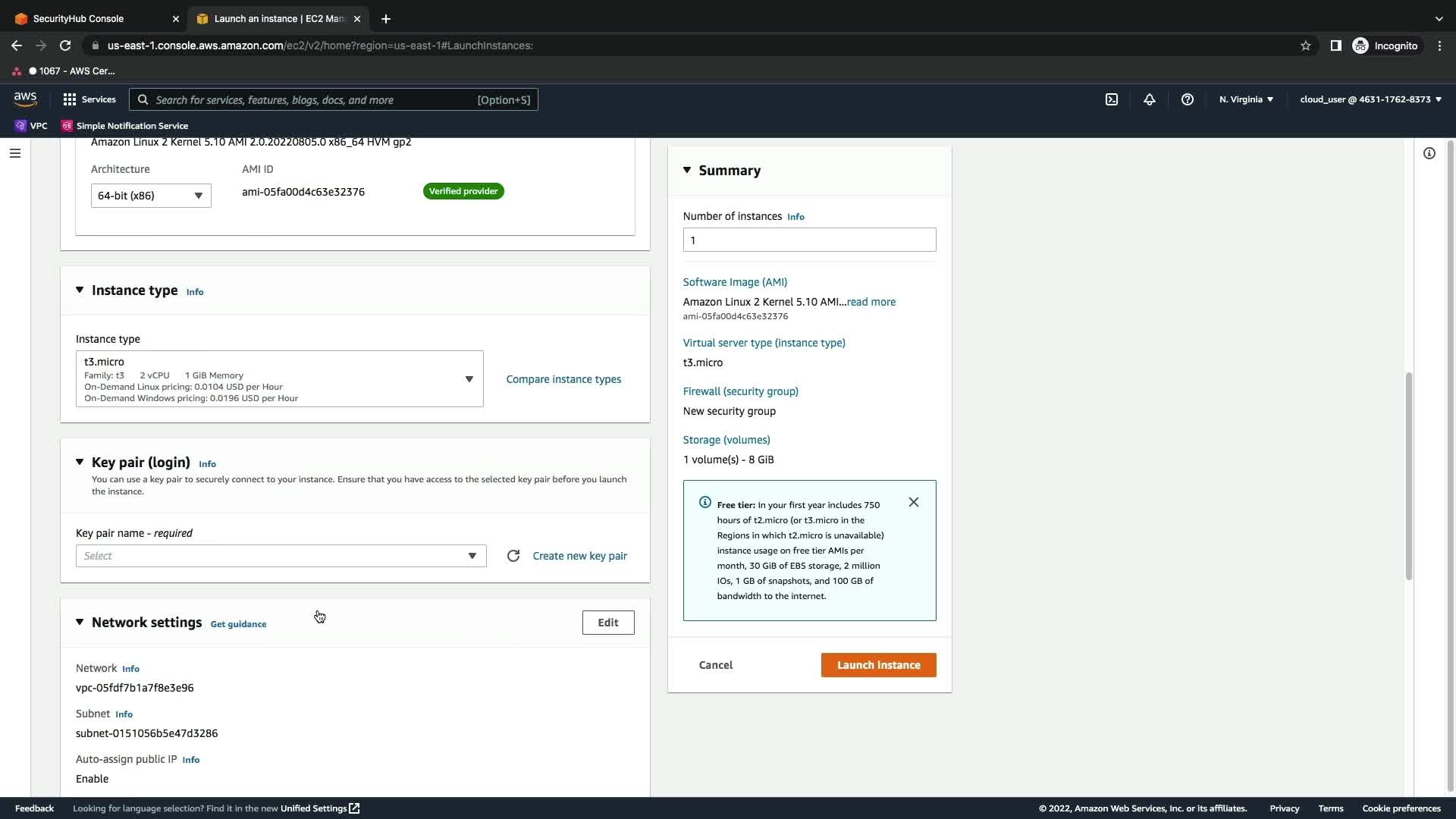
Task: Open the help question mark icon
Action: pos(1188,99)
